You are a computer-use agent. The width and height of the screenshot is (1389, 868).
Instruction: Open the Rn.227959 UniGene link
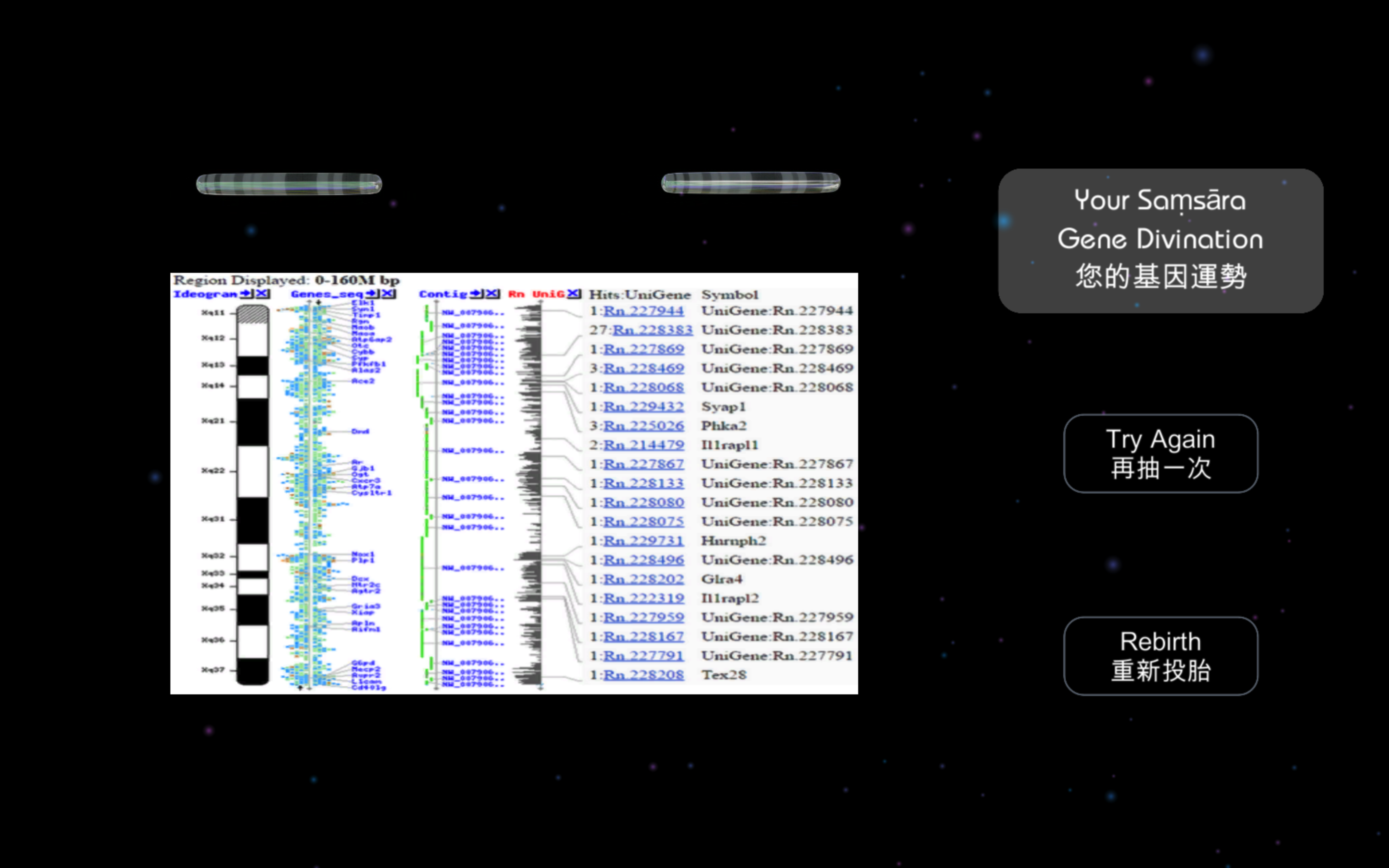643,617
